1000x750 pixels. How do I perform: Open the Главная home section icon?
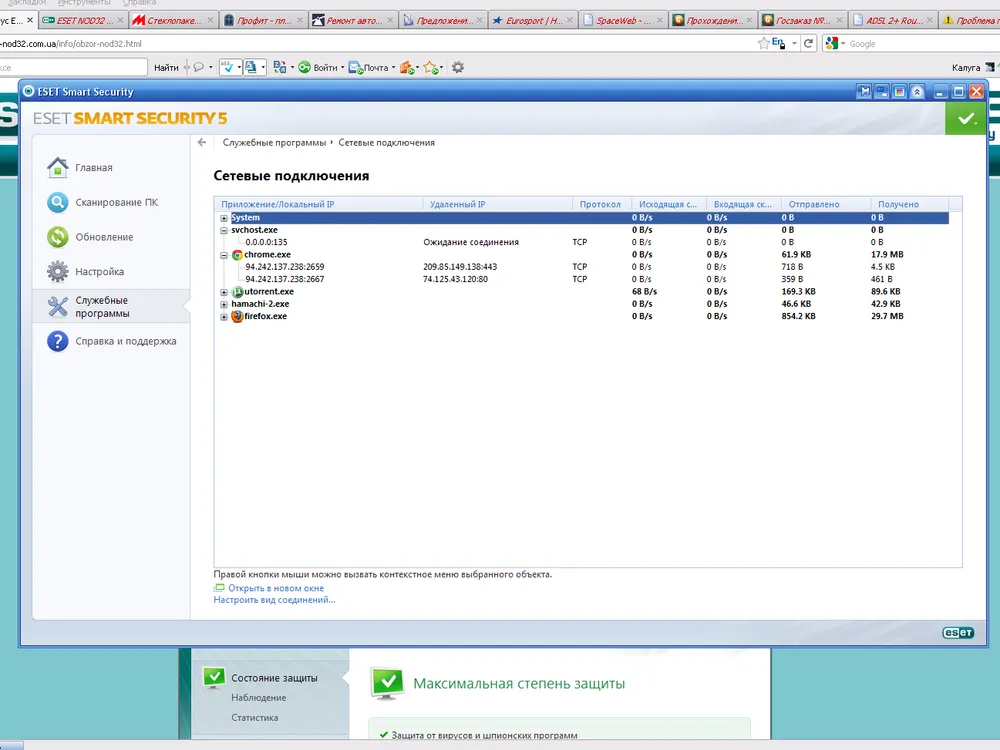[58, 168]
